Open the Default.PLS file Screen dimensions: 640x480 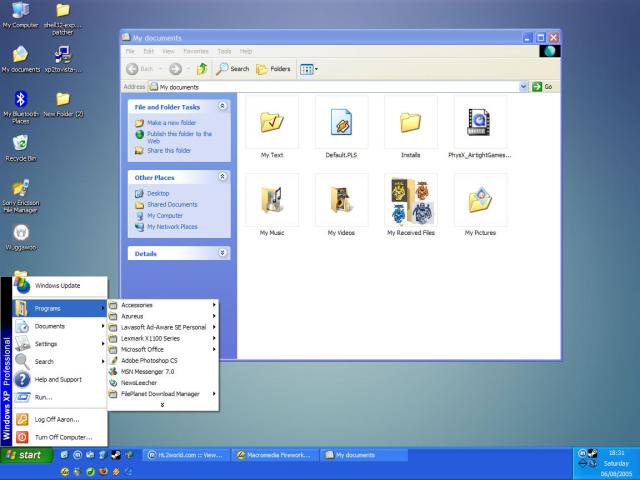tap(341, 128)
